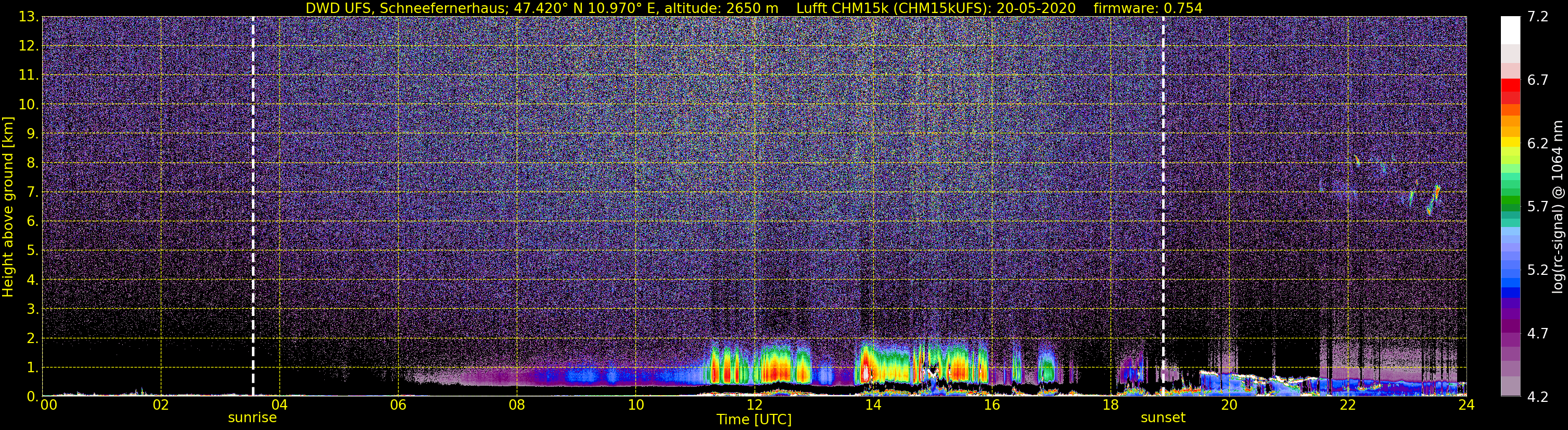This screenshot has height=430, width=1568.
Task: Click the 'Time [UTC]' axis title
Action: pos(754,420)
